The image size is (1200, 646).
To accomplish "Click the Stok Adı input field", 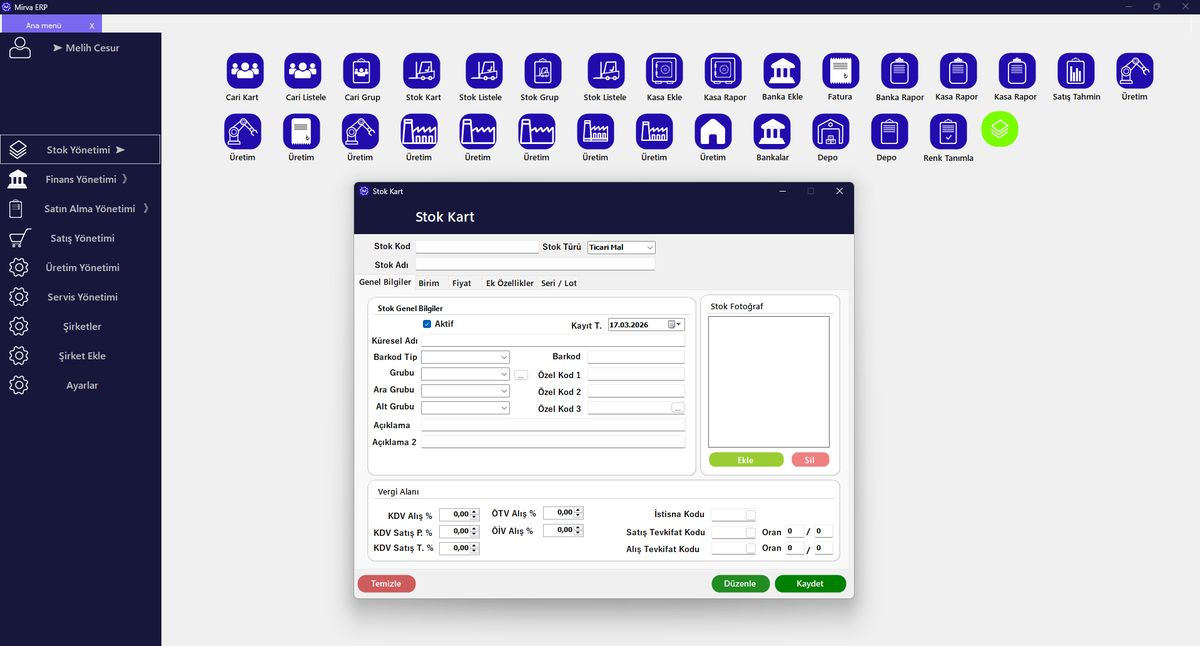I will click(x=535, y=265).
